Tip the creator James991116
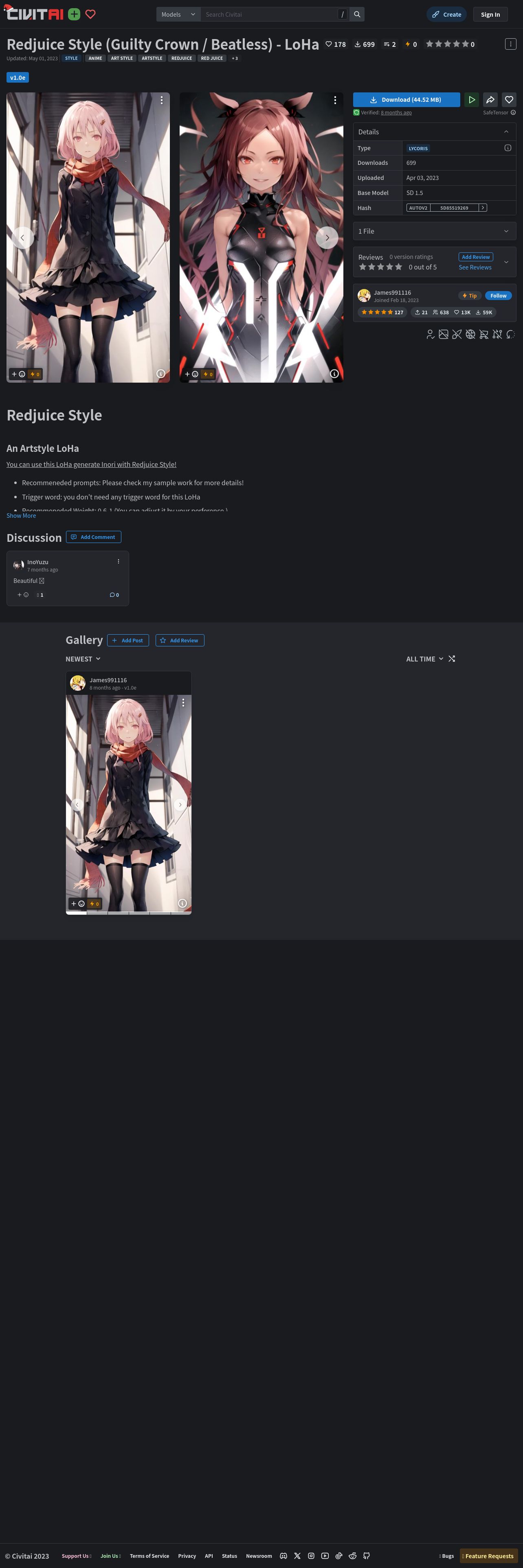This screenshot has height=1568, width=523. (x=469, y=296)
